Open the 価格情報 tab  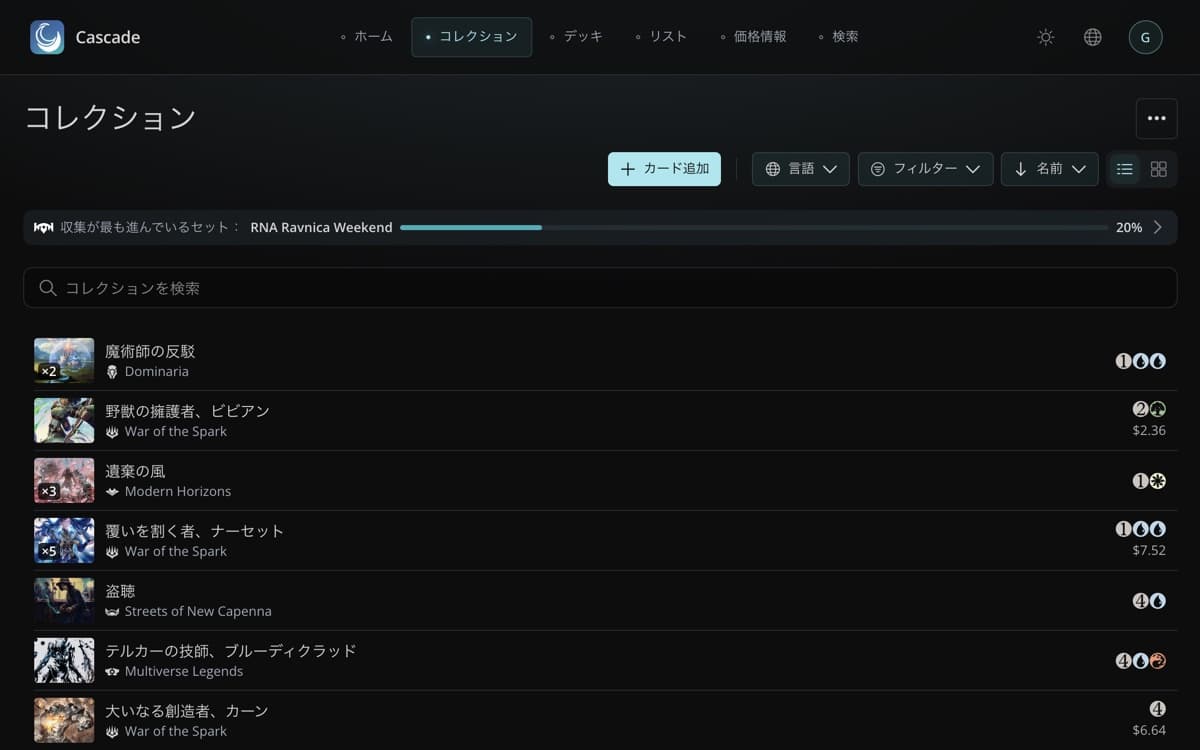point(753,37)
